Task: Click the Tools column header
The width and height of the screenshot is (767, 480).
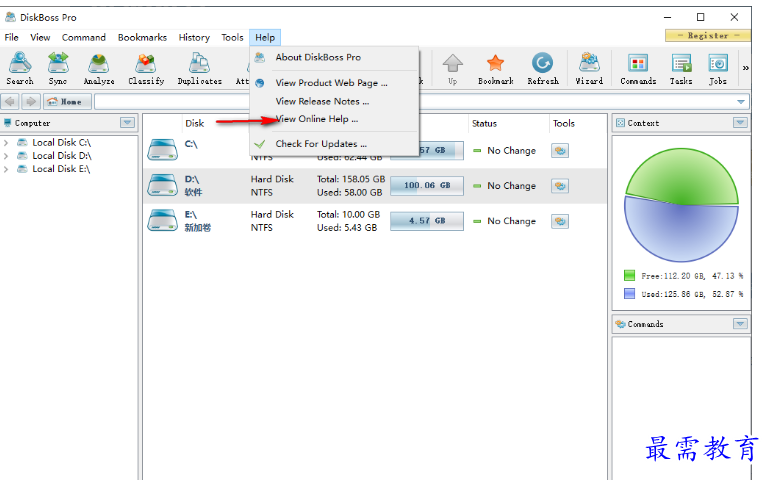Action: [x=564, y=123]
